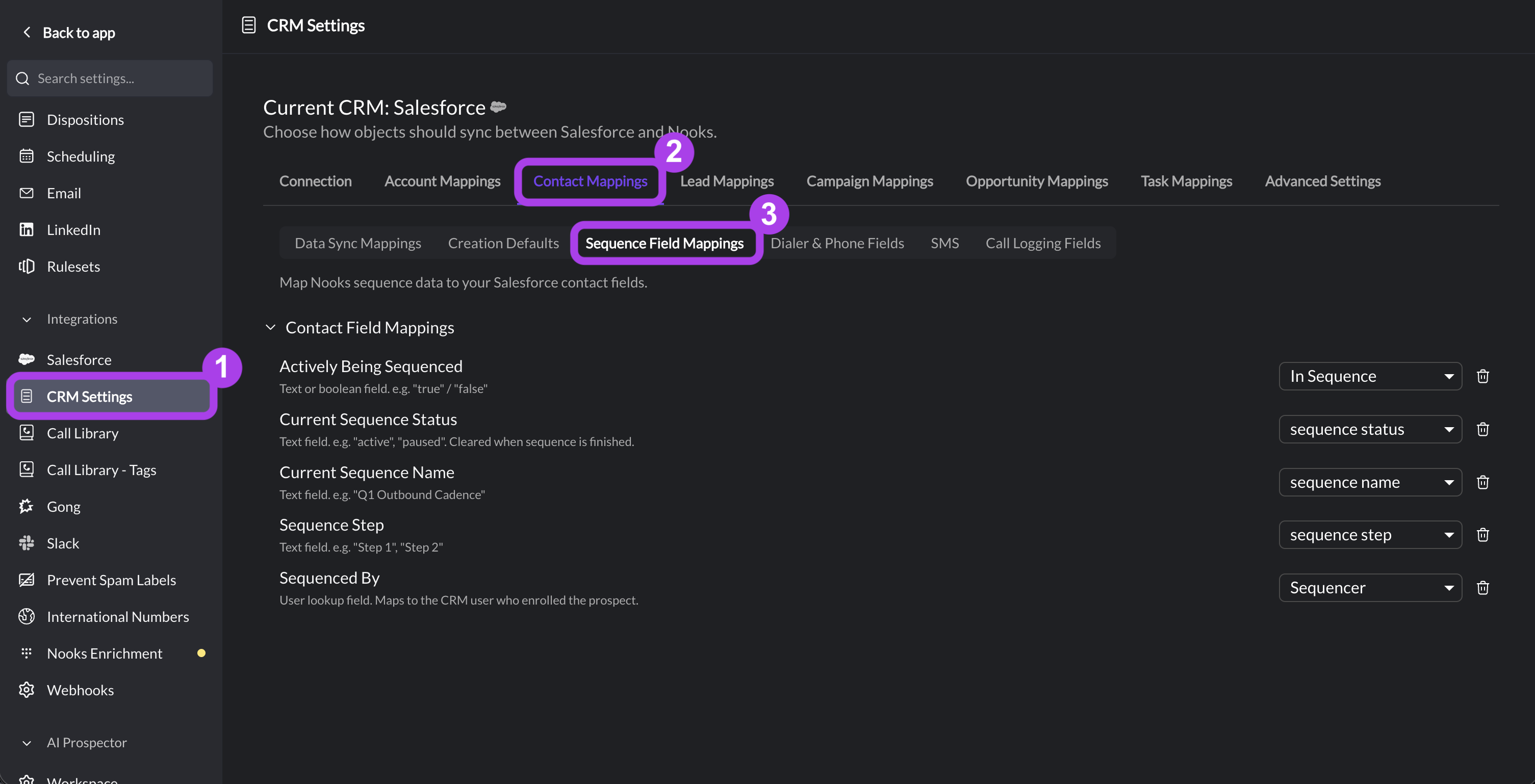Open the sequence status field dropdown
Image resolution: width=1535 pixels, height=784 pixels.
[x=1370, y=429]
